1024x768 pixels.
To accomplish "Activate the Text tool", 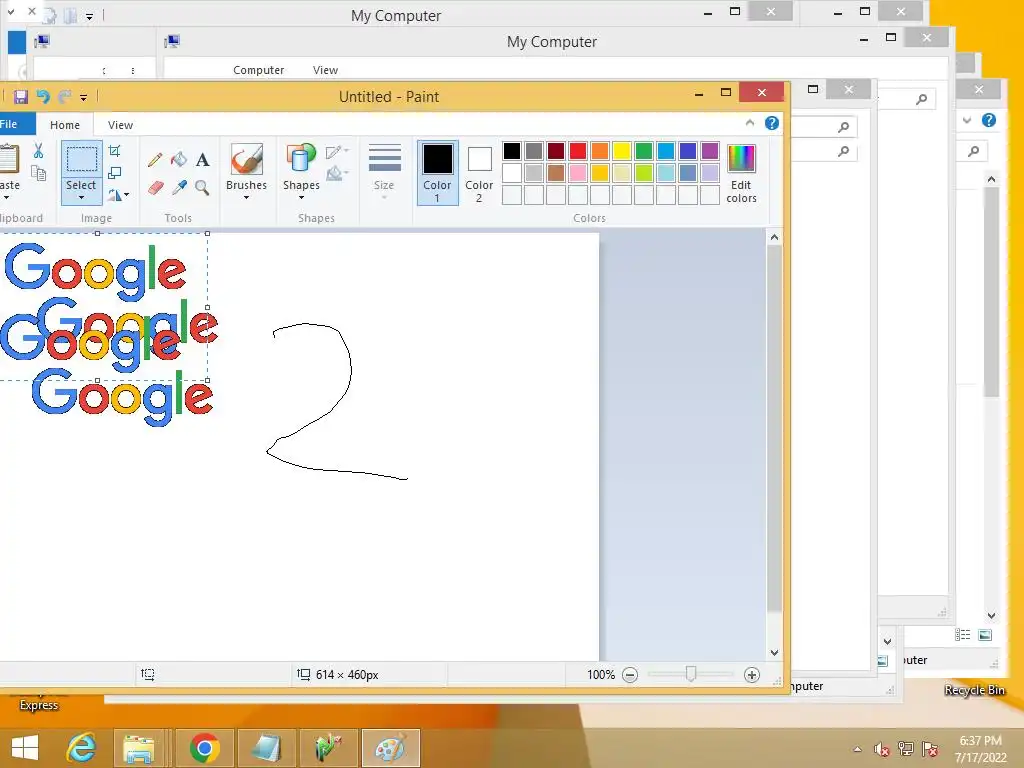I will tap(202, 159).
